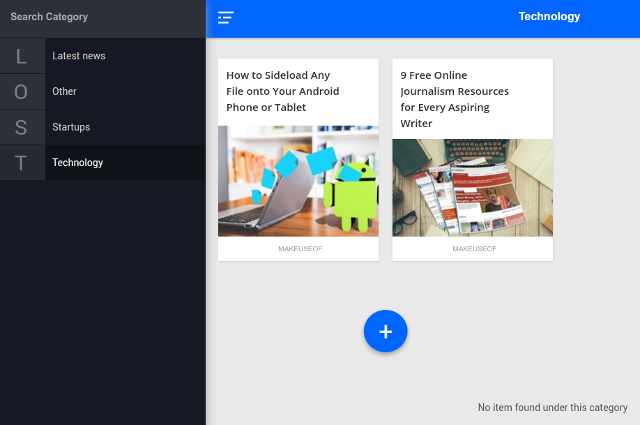The height and width of the screenshot is (425, 640).
Task: Focus the Search Category field
Action: tap(103, 17)
